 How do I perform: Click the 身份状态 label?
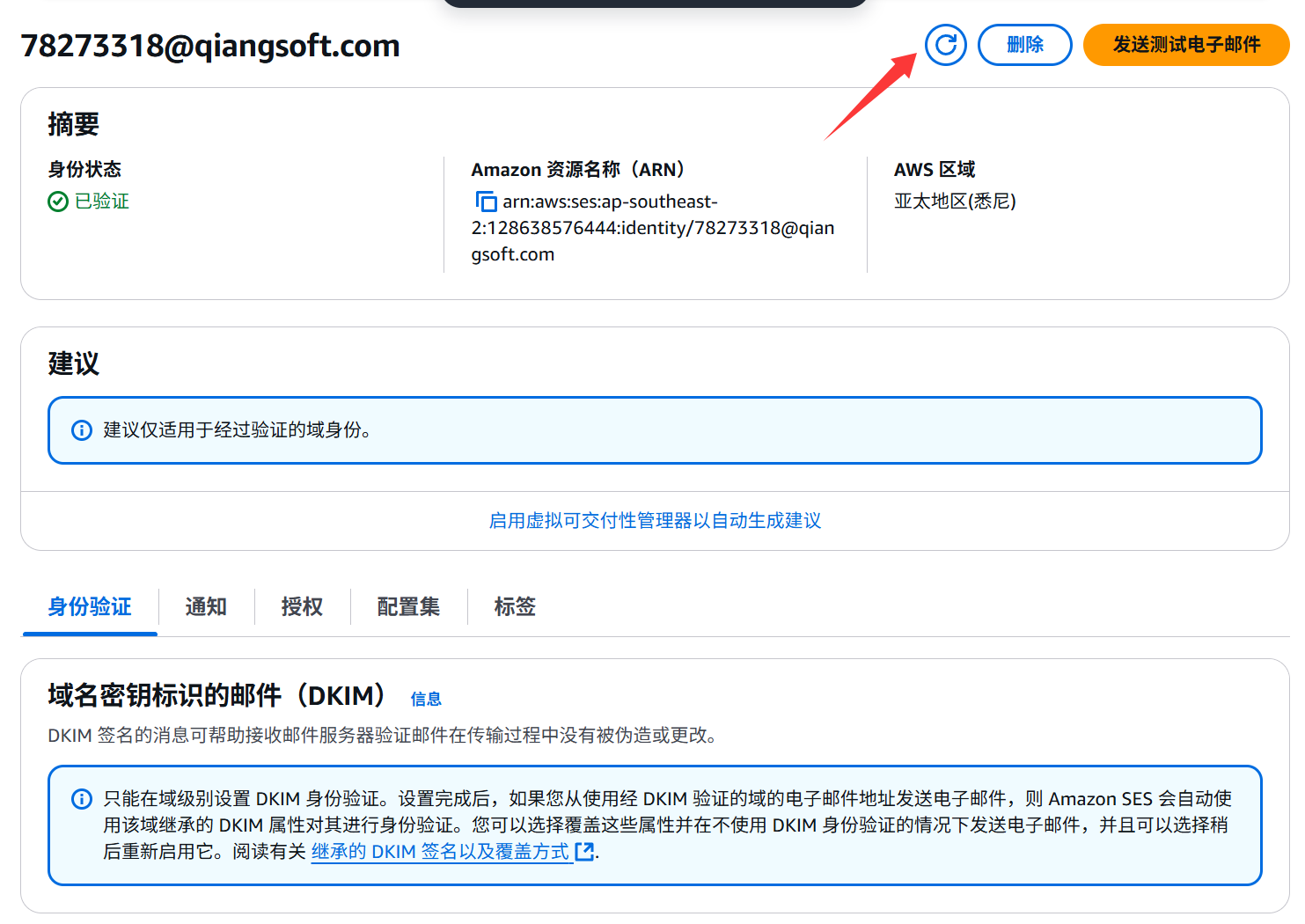(x=84, y=169)
